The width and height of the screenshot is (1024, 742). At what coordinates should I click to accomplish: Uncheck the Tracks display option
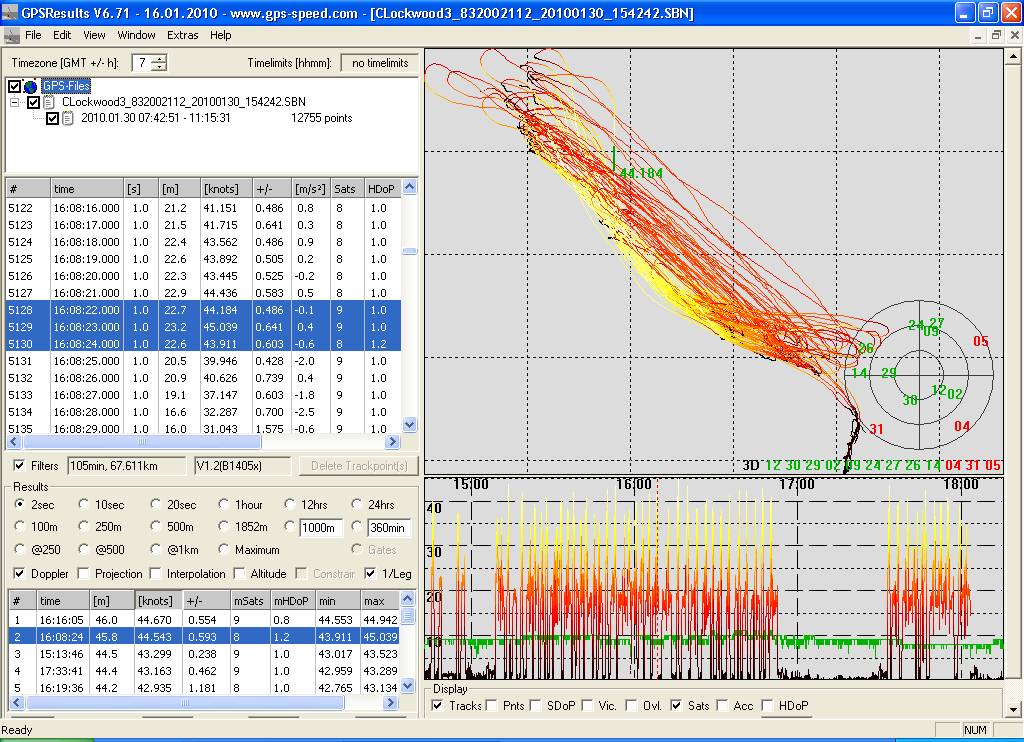coord(437,706)
